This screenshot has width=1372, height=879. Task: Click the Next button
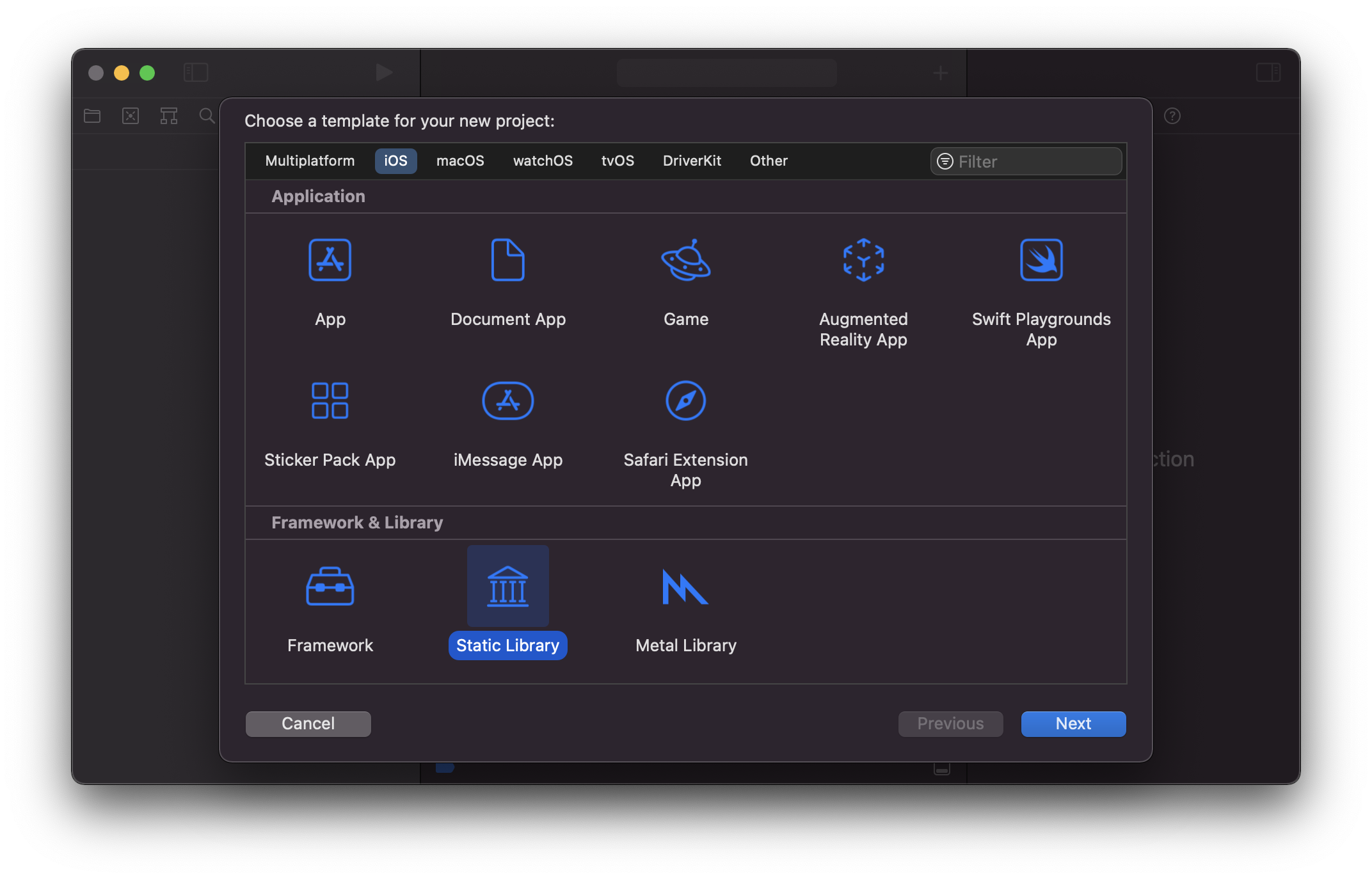pos(1074,724)
